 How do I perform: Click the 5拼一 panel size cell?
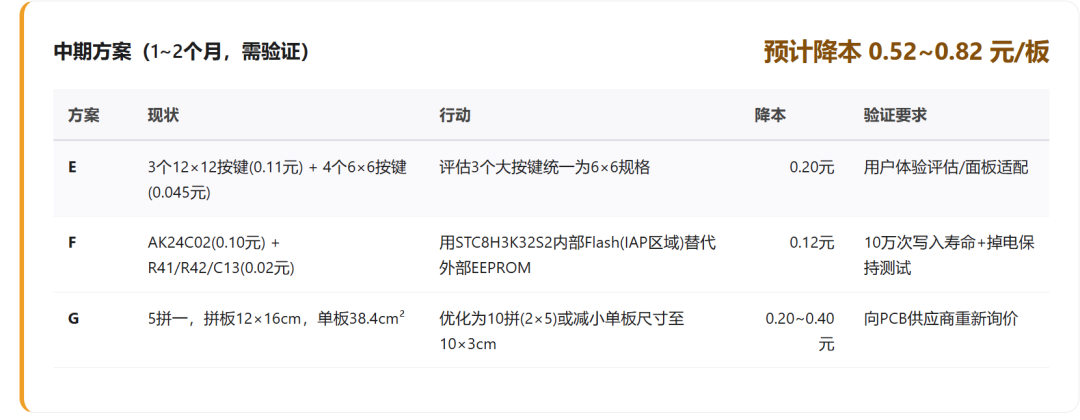pos(276,319)
